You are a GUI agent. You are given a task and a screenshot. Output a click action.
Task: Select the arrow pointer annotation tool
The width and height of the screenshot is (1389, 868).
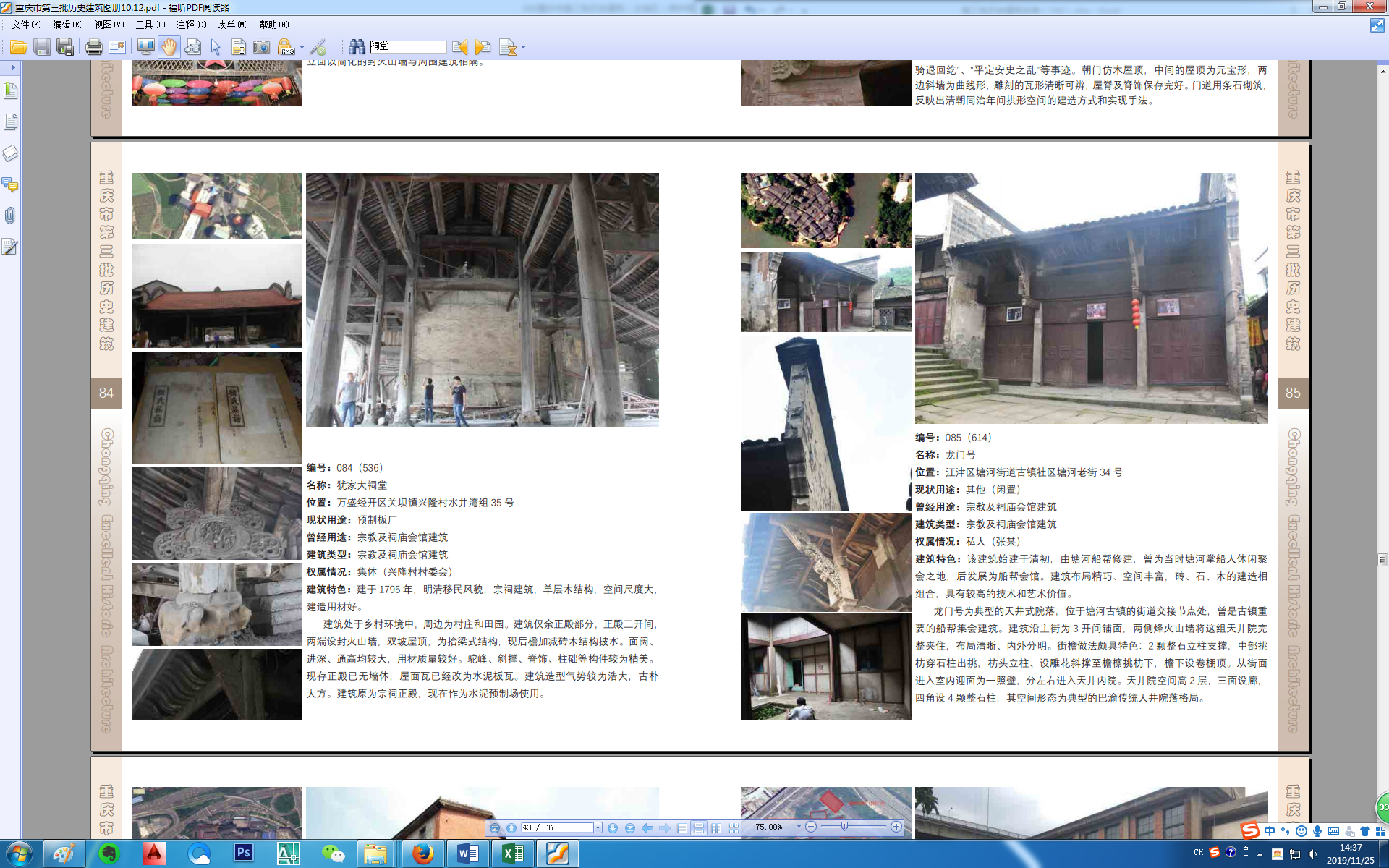[x=216, y=47]
